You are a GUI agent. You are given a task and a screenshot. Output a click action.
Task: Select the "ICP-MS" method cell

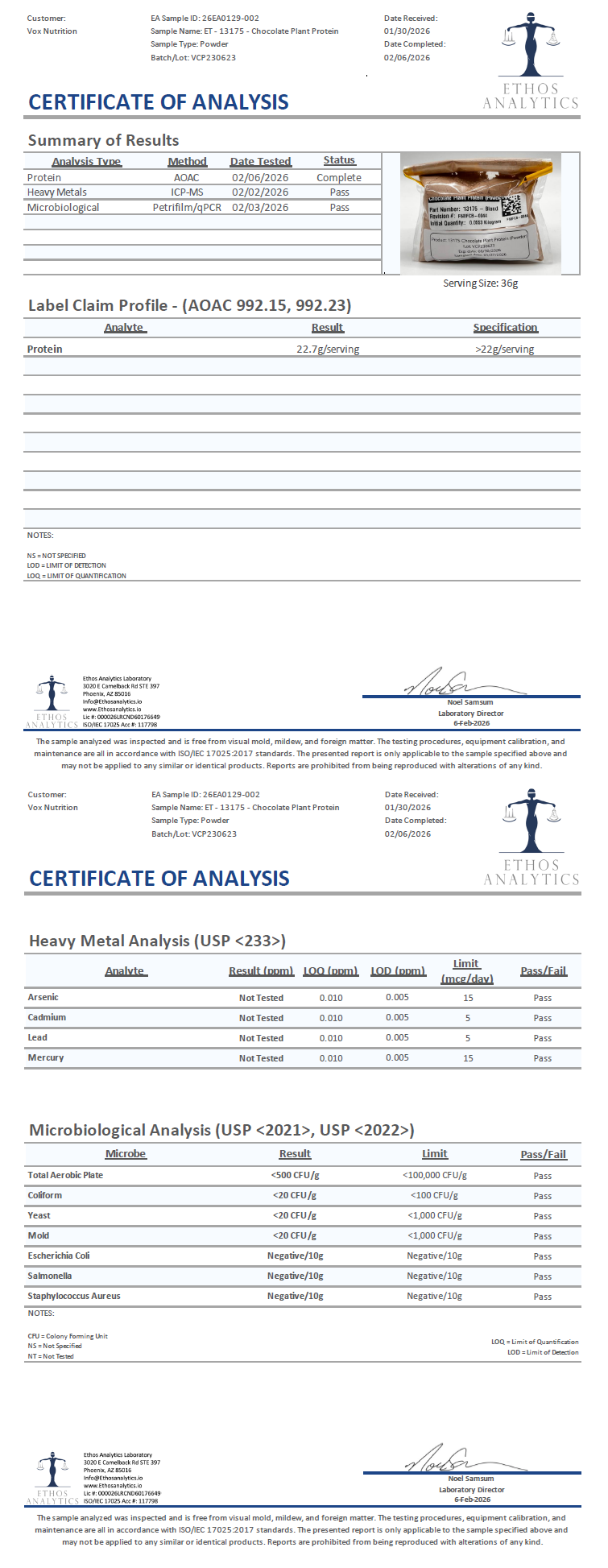pos(187,192)
